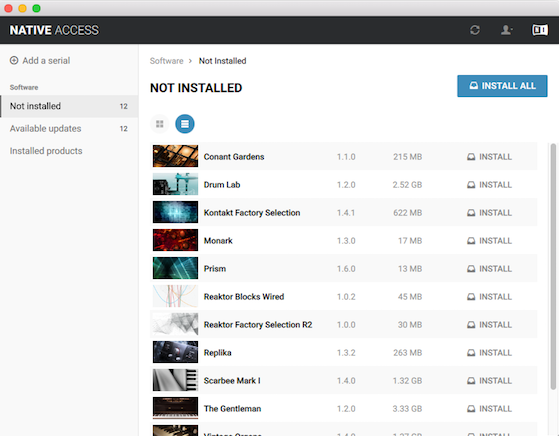Click the Native Instruments logo icon

pos(540,30)
